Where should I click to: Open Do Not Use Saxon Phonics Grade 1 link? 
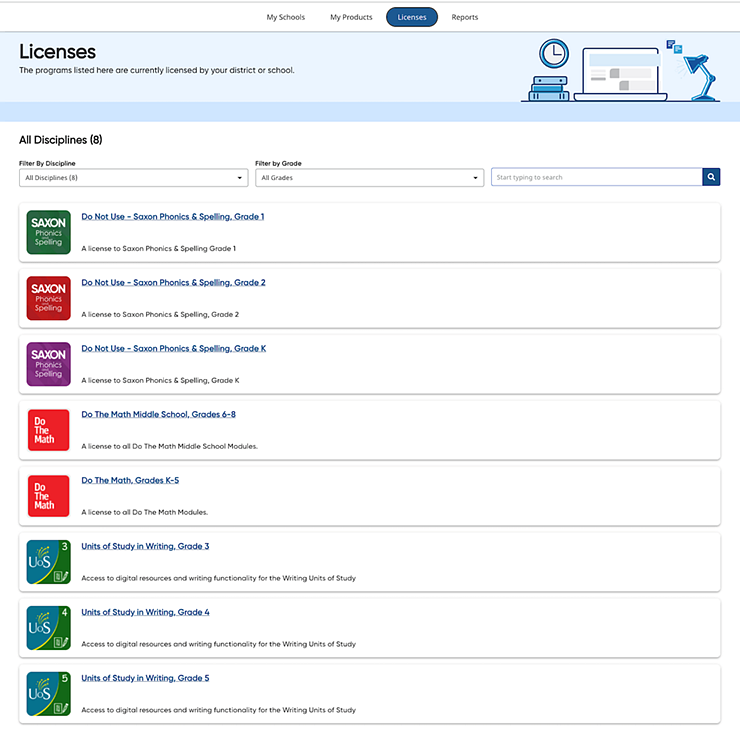[x=173, y=217]
